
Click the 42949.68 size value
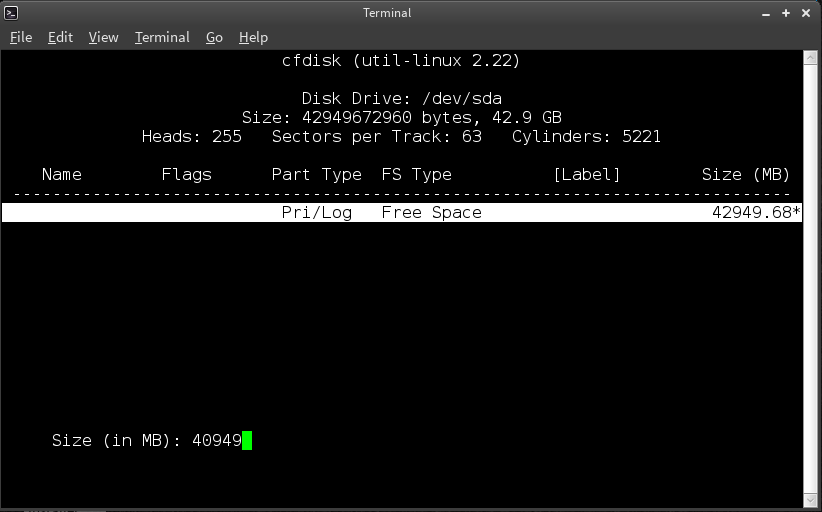pos(752,212)
